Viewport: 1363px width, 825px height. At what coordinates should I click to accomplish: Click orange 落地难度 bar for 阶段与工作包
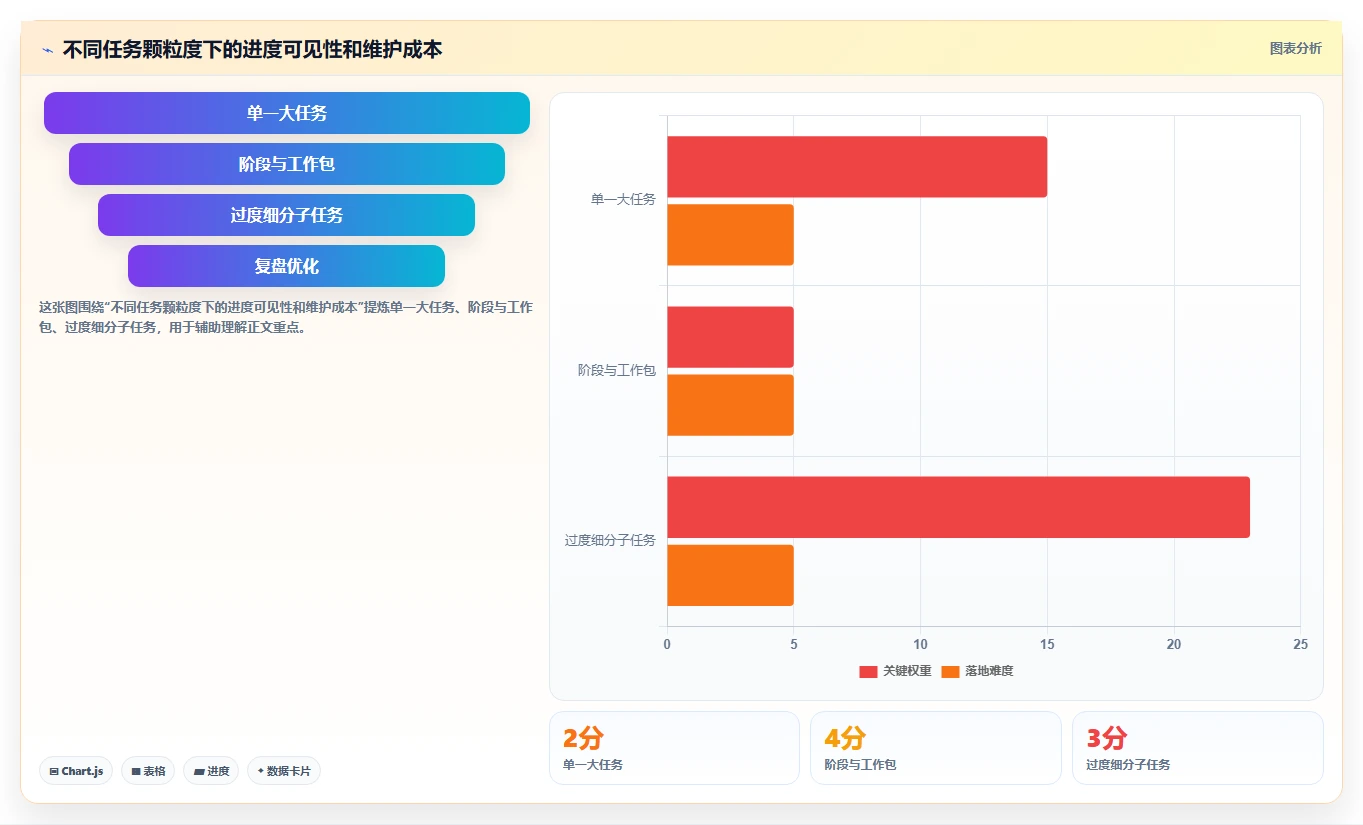[730, 405]
